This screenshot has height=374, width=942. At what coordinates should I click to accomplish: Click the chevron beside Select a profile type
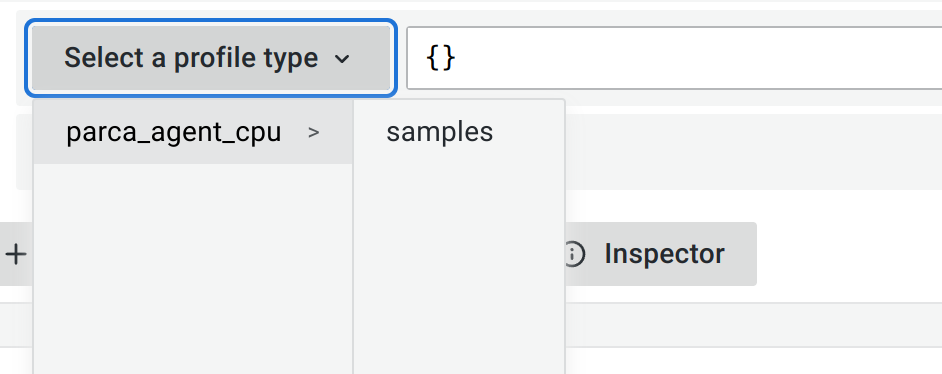point(342,59)
